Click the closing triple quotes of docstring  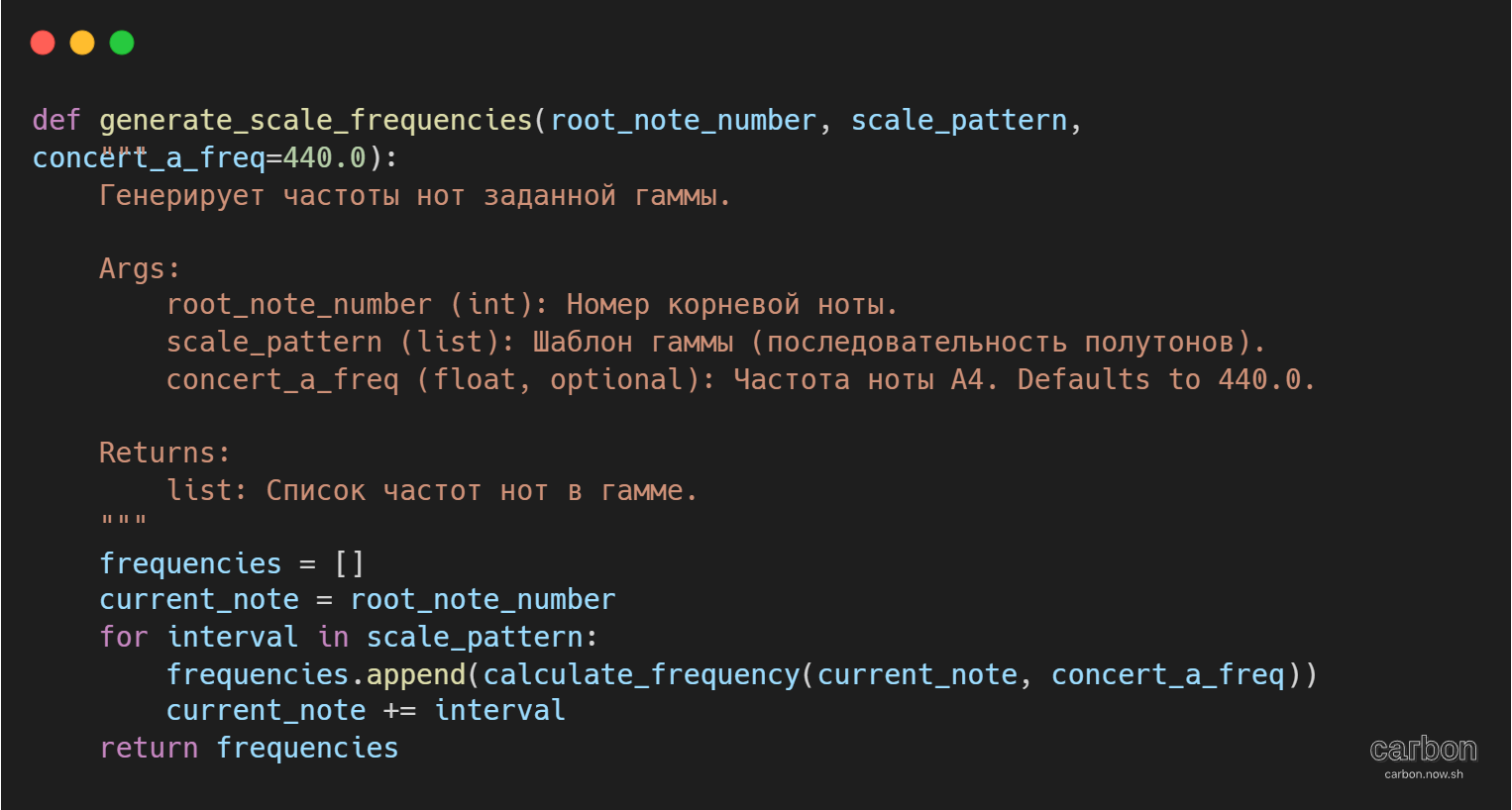tap(124, 520)
